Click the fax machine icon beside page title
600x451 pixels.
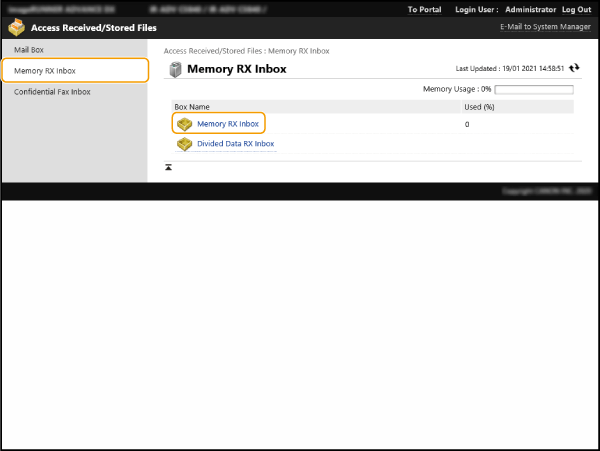click(x=175, y=70)
